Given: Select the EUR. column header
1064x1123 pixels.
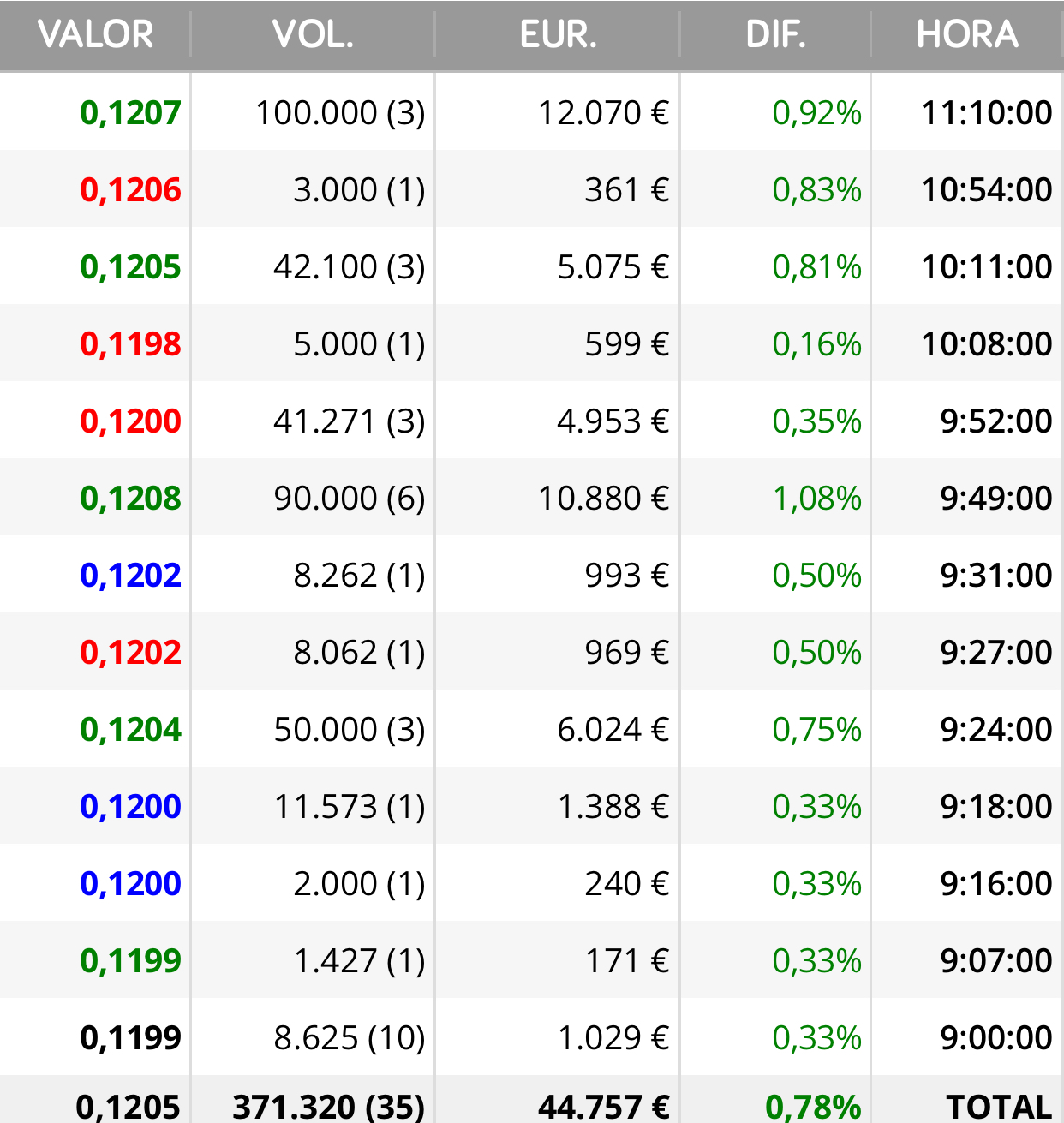Looking at the screenshot, I should click(x=558, y=35).
